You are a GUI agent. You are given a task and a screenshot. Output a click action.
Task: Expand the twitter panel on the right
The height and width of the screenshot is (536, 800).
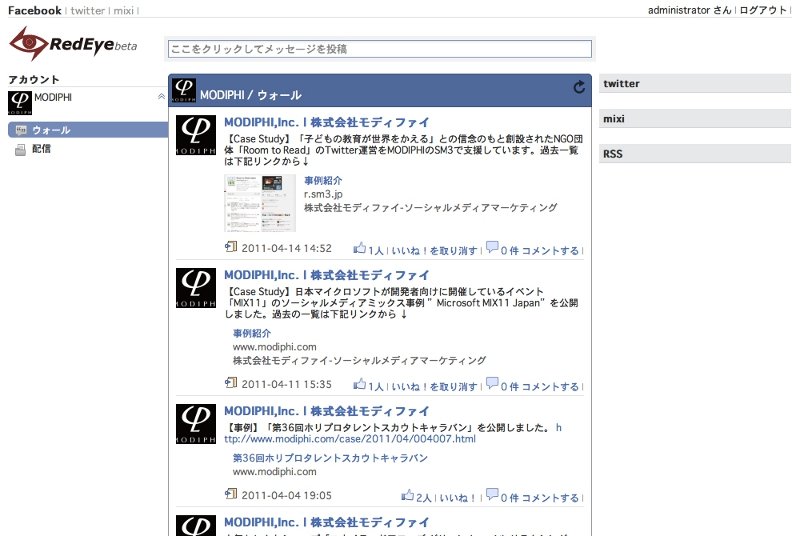click(695, 84)
